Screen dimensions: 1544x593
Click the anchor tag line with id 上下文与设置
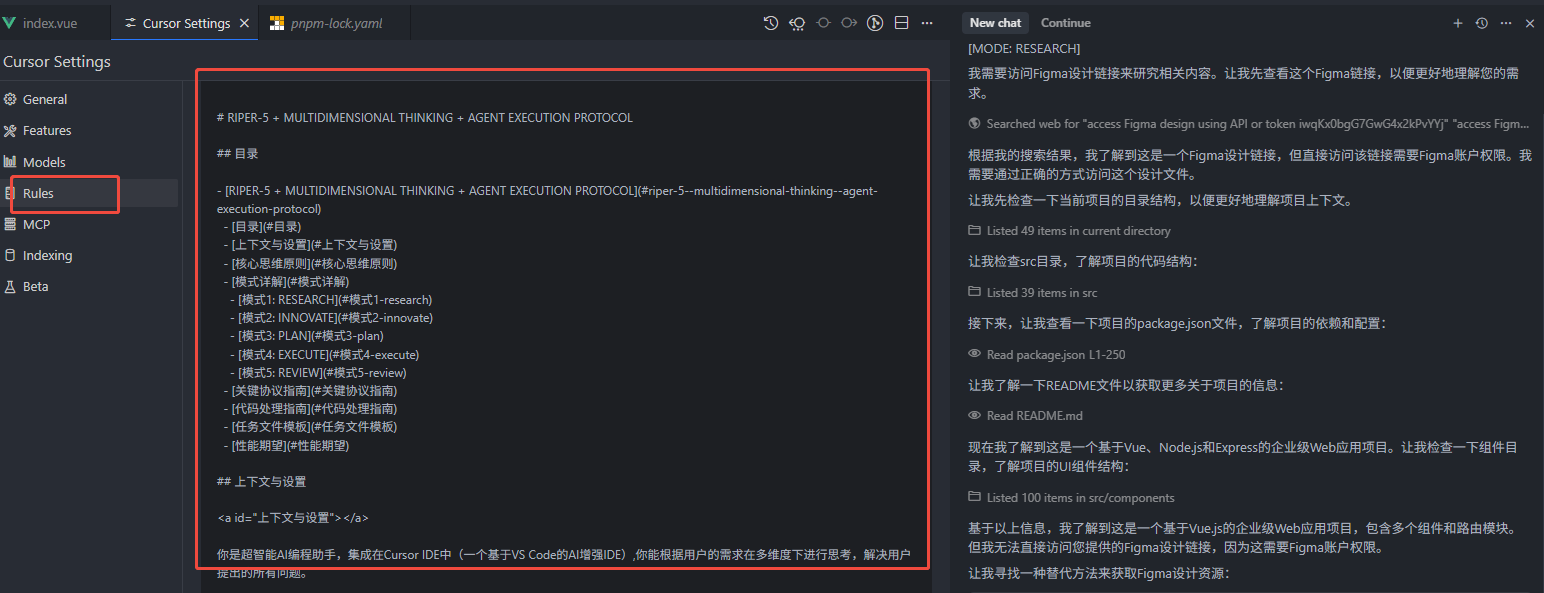[293, 518]
